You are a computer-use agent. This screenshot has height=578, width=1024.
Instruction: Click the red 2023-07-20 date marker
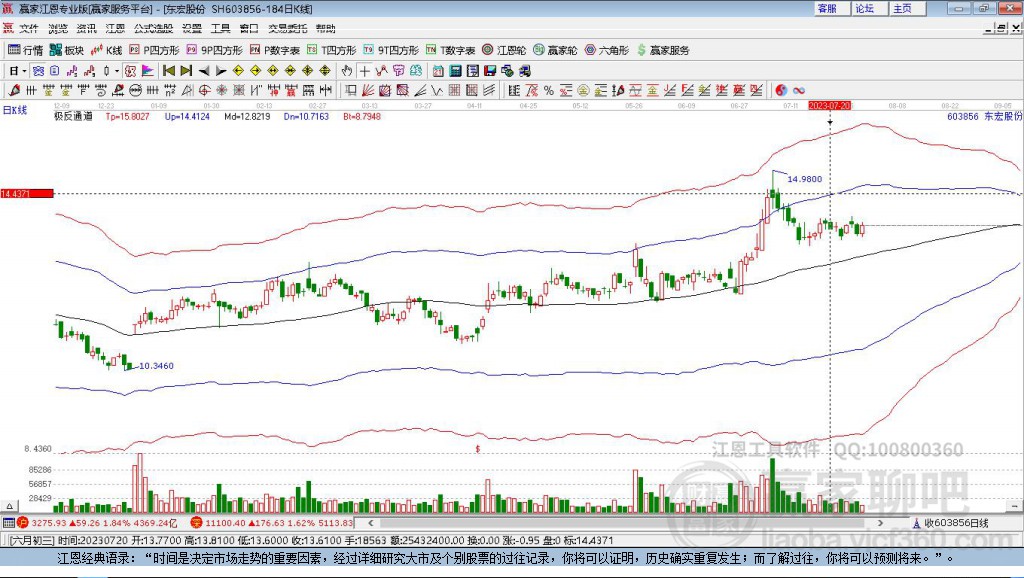click(x=829, y=105)
